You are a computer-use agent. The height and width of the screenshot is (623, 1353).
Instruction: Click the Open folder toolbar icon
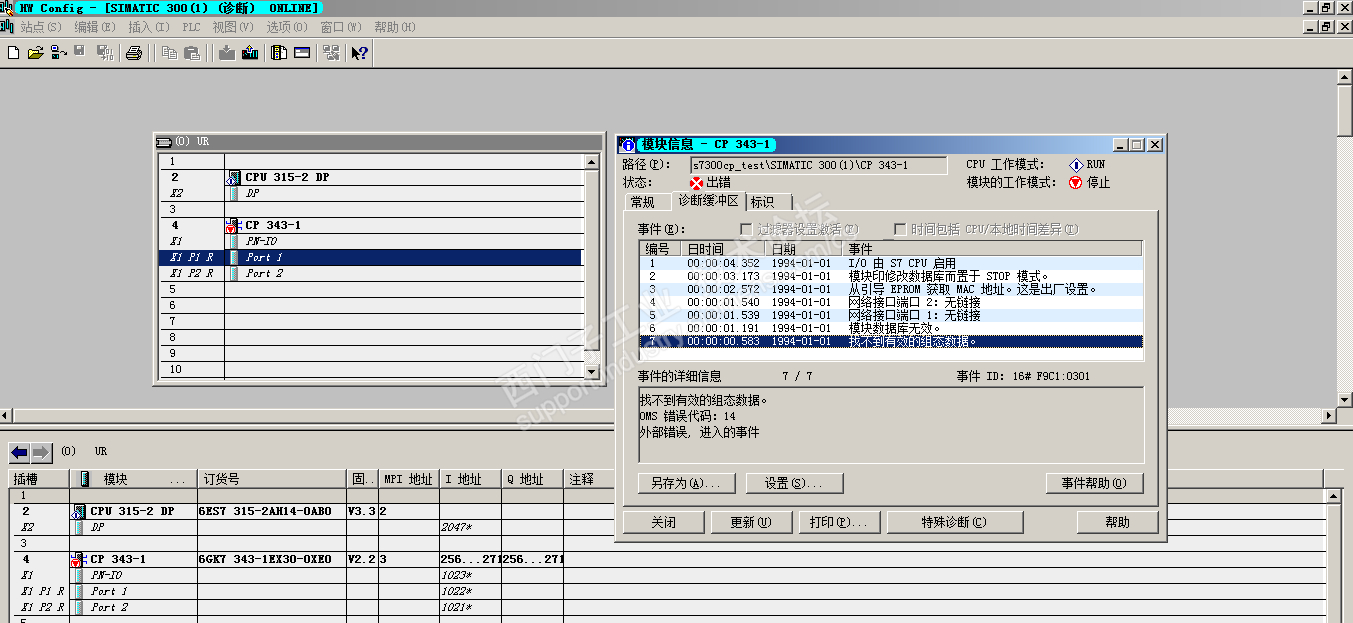(35, 53)
